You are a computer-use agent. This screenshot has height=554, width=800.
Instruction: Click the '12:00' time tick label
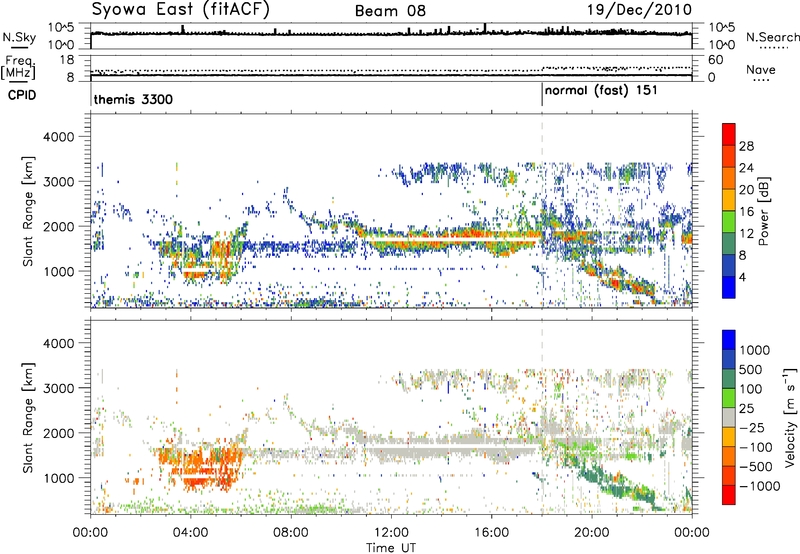click(391, 533)
